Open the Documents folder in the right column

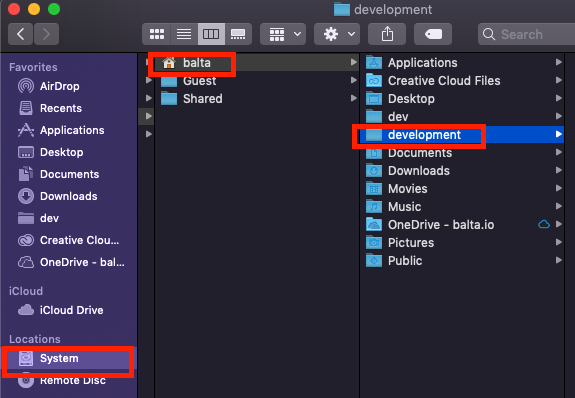(462, 153)
